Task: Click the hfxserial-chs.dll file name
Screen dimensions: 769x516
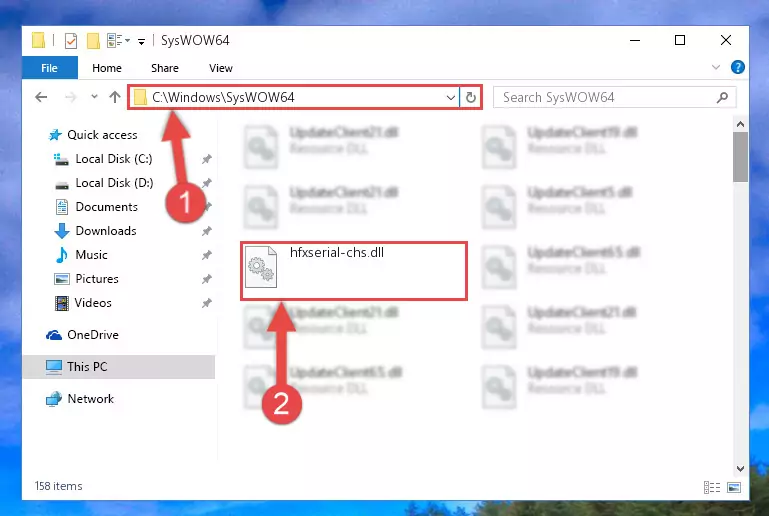Action: pos(337,253)
